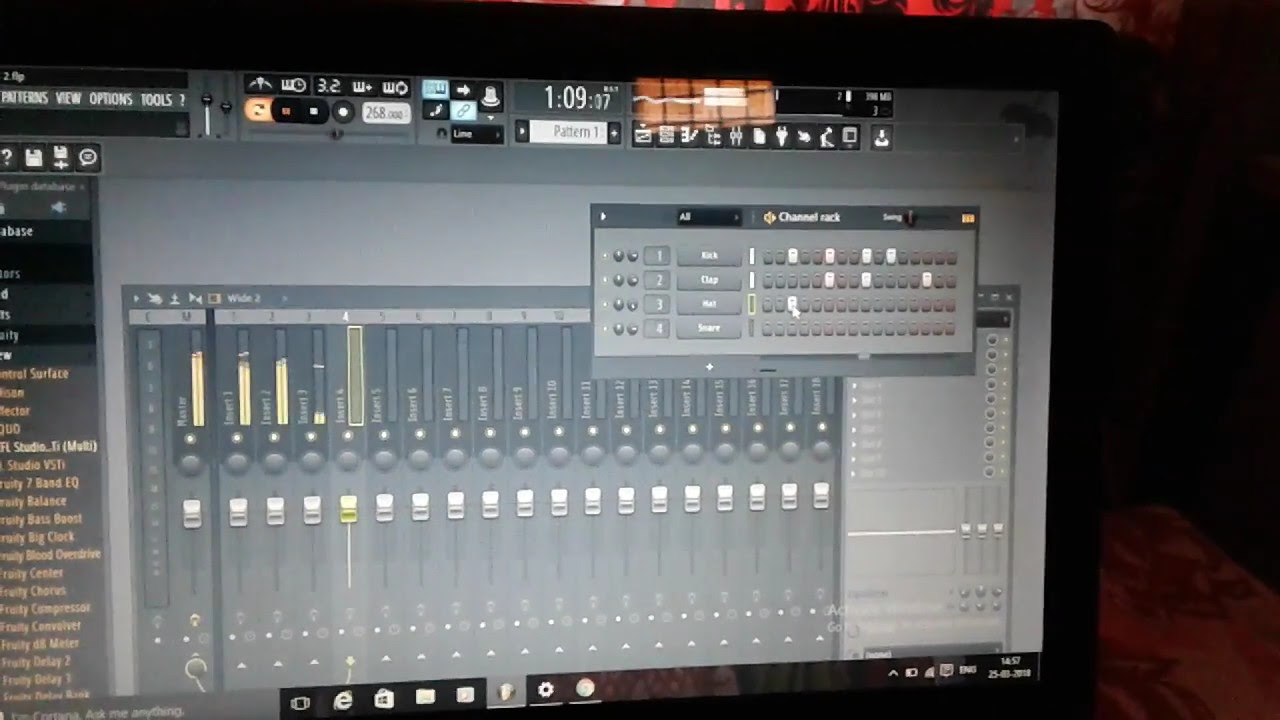Click the 1:09:07 time display
Image resolution: width=1280 pixels, height=720 pixels.
point(577,98)
